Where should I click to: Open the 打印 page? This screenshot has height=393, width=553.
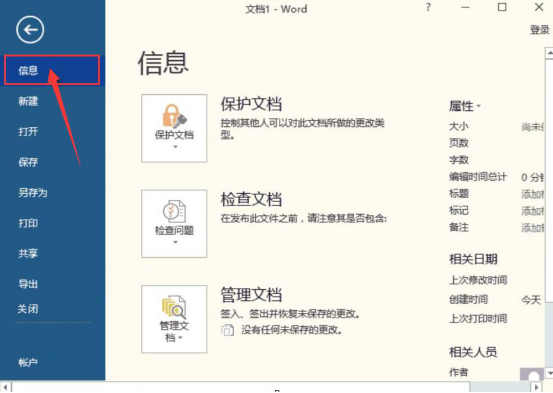click(x=28, y=223)
